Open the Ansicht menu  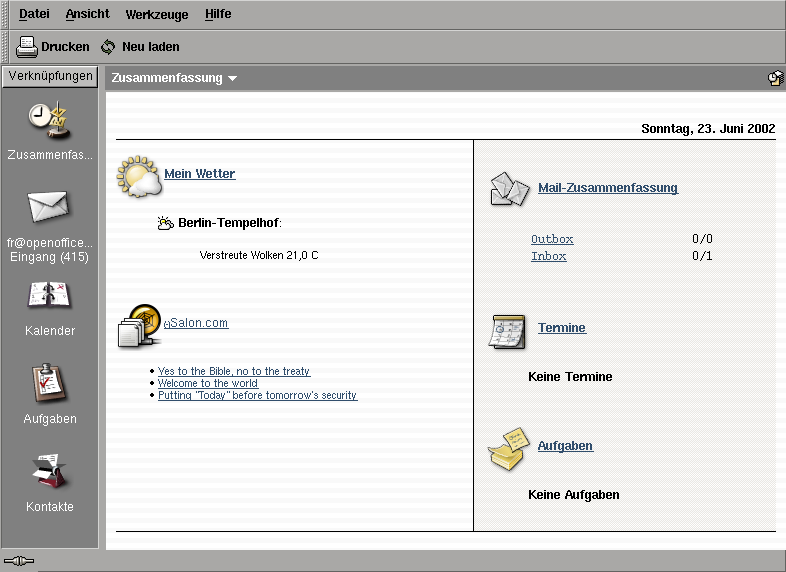tap(87, 14)
